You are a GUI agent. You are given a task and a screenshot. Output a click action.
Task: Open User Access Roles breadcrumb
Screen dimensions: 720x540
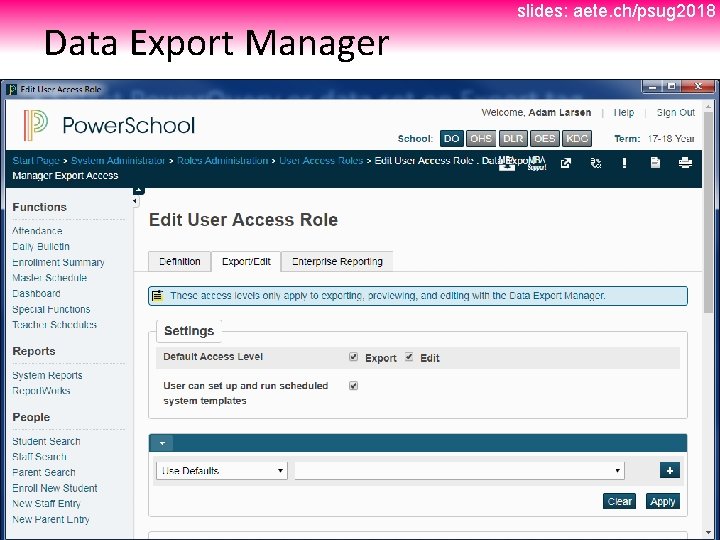point(321,160)
